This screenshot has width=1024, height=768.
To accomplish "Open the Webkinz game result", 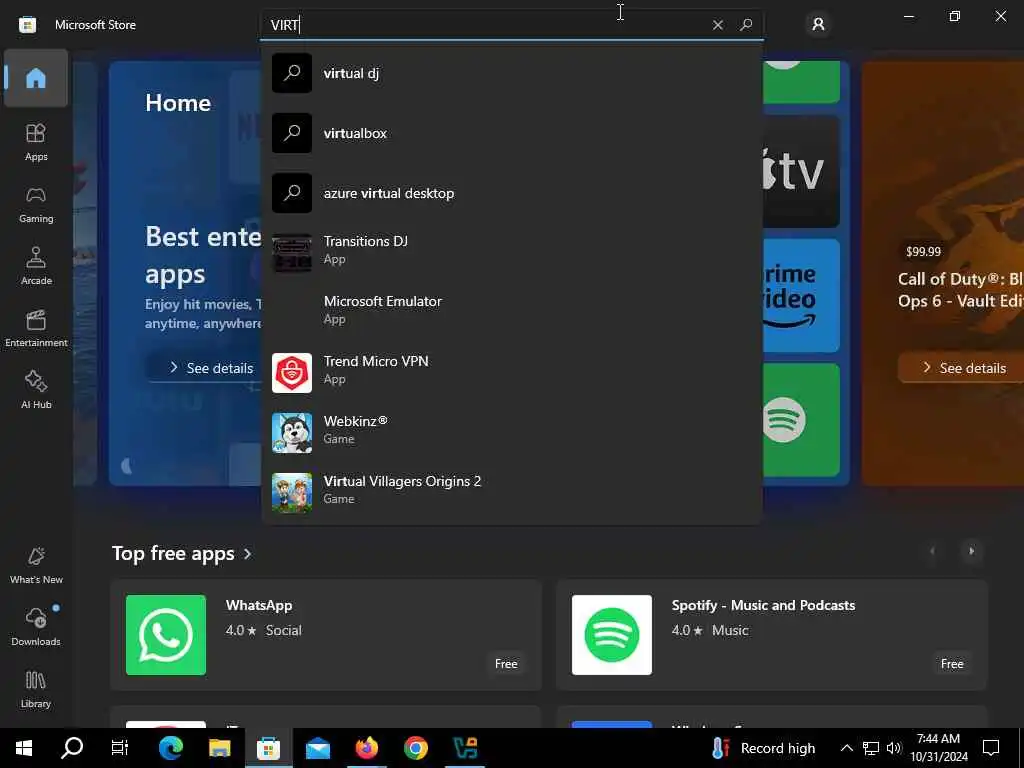I will point(511,433).
